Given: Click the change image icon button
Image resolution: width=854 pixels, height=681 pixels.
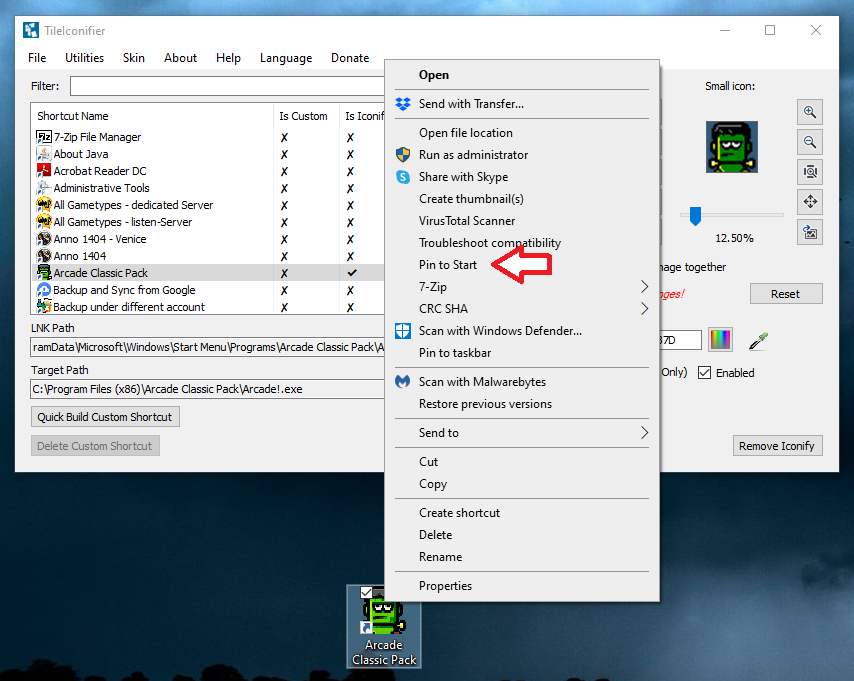Looking at the screenshot, I should (x=810, y=232).
